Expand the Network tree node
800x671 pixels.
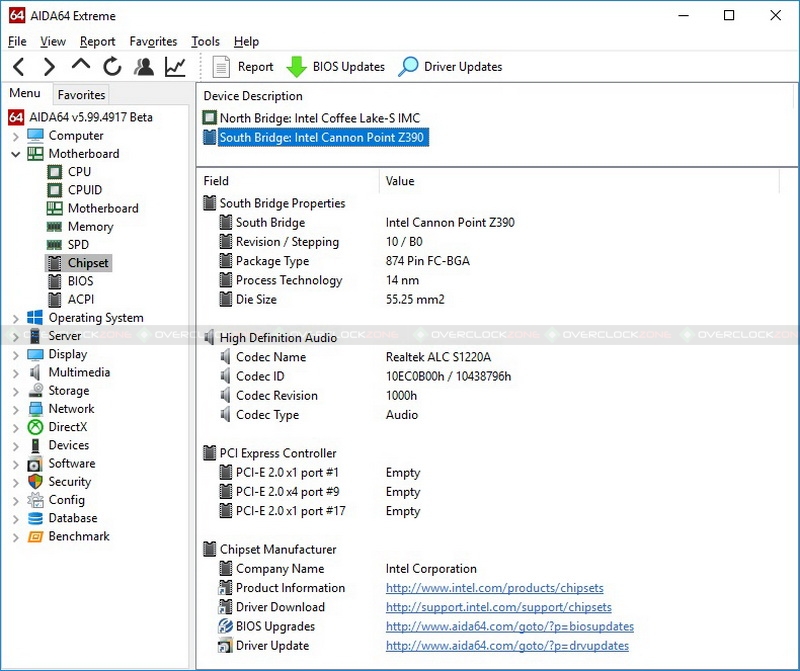click(15, 409)
